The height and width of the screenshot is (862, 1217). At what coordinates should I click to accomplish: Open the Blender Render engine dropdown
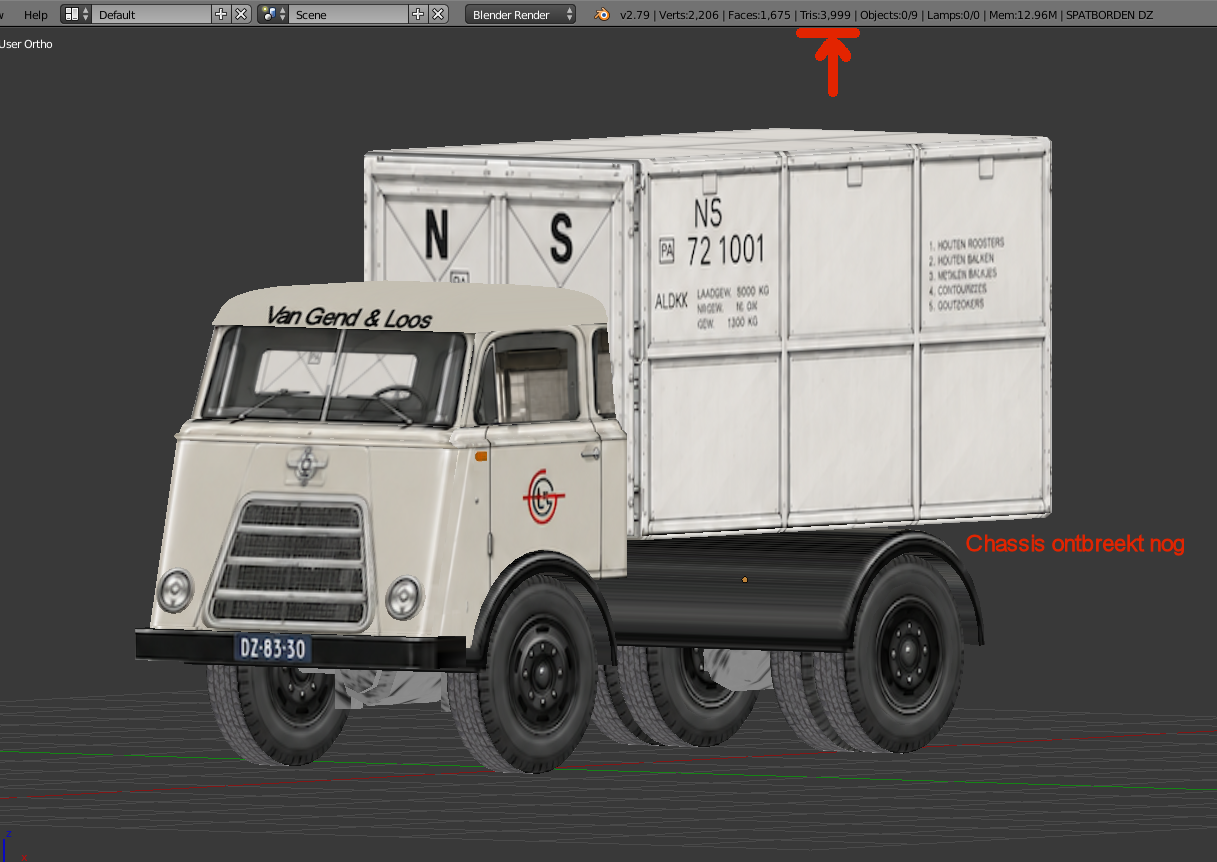pos(520,14)
